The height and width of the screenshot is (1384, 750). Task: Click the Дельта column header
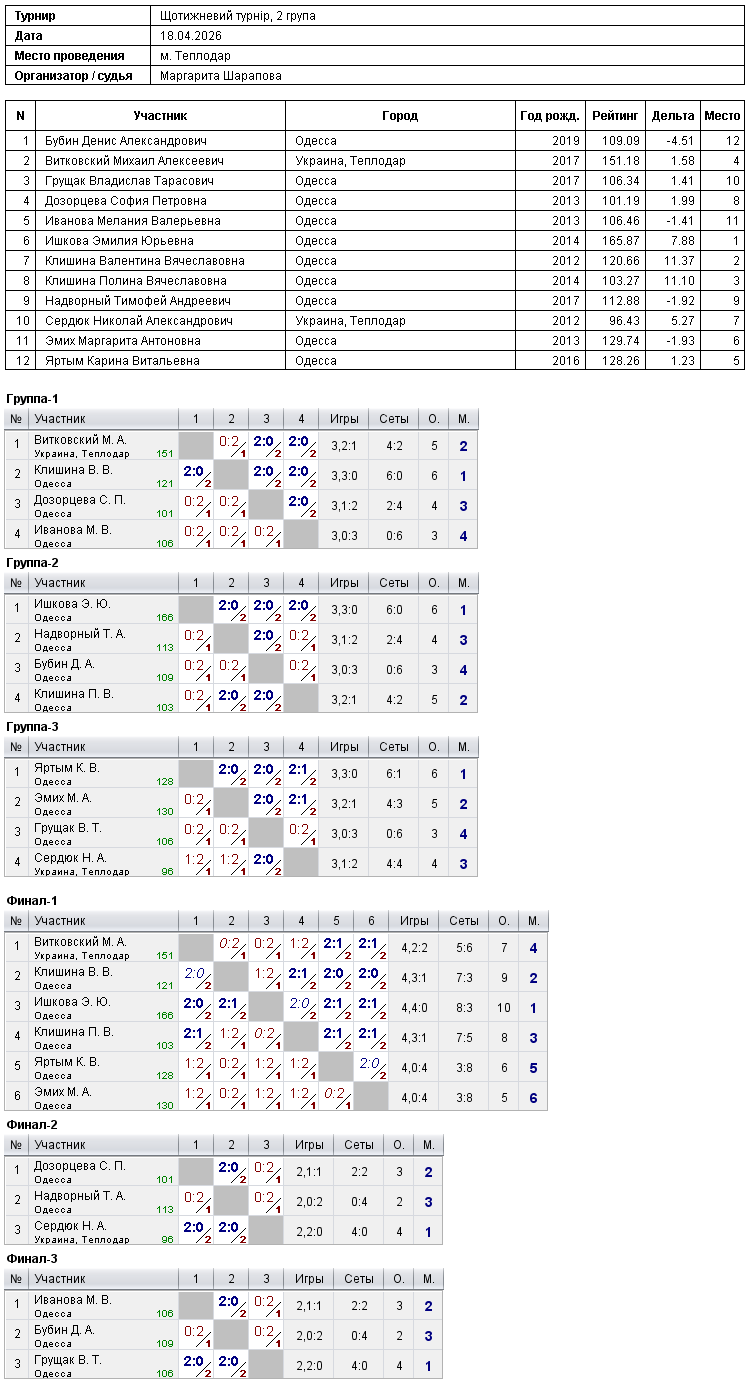(x=673, y=116)
